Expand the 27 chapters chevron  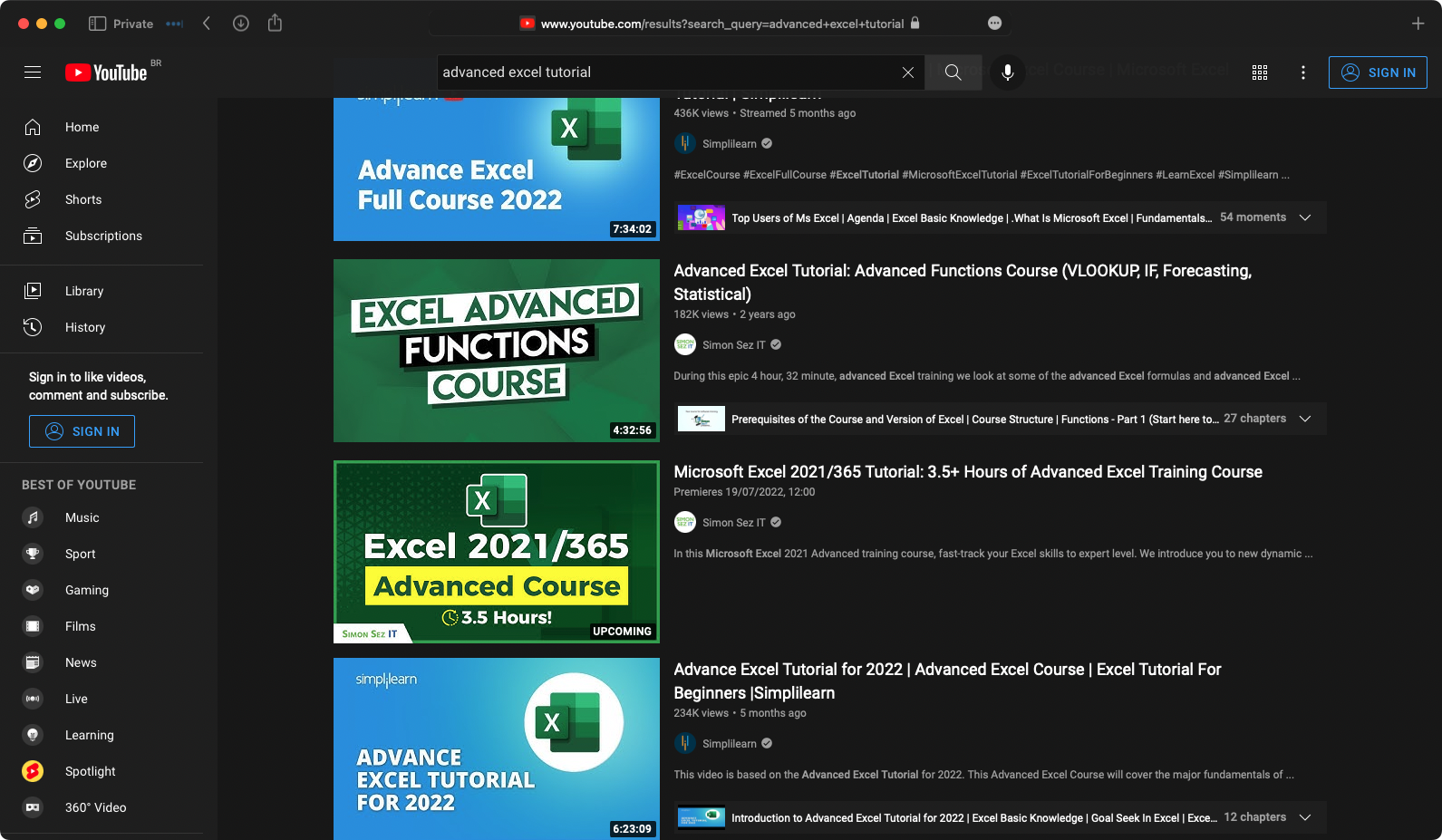tap(1305, 419)
